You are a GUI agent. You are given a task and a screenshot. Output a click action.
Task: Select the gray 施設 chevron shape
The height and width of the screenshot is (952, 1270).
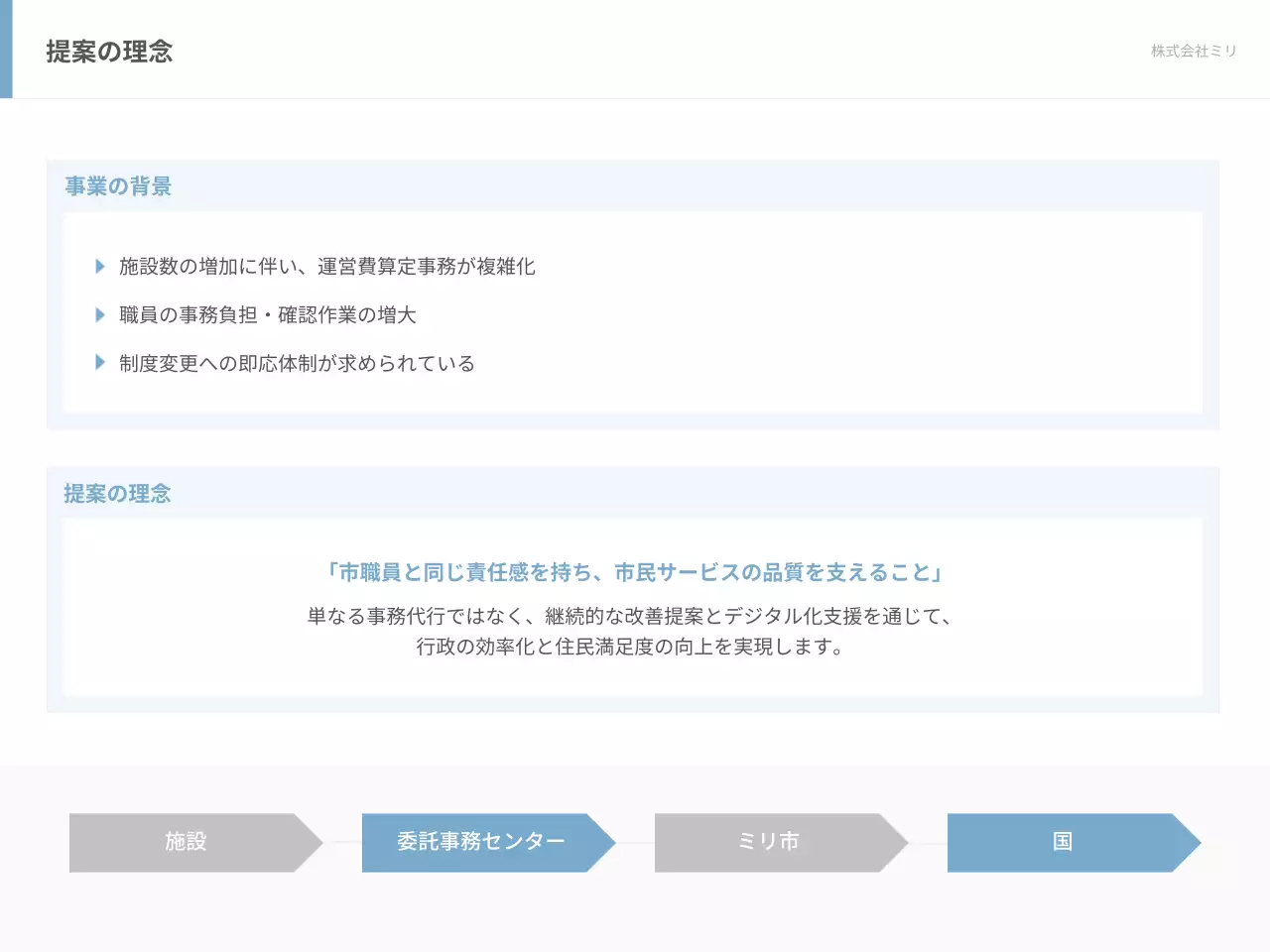pos(186,842)
